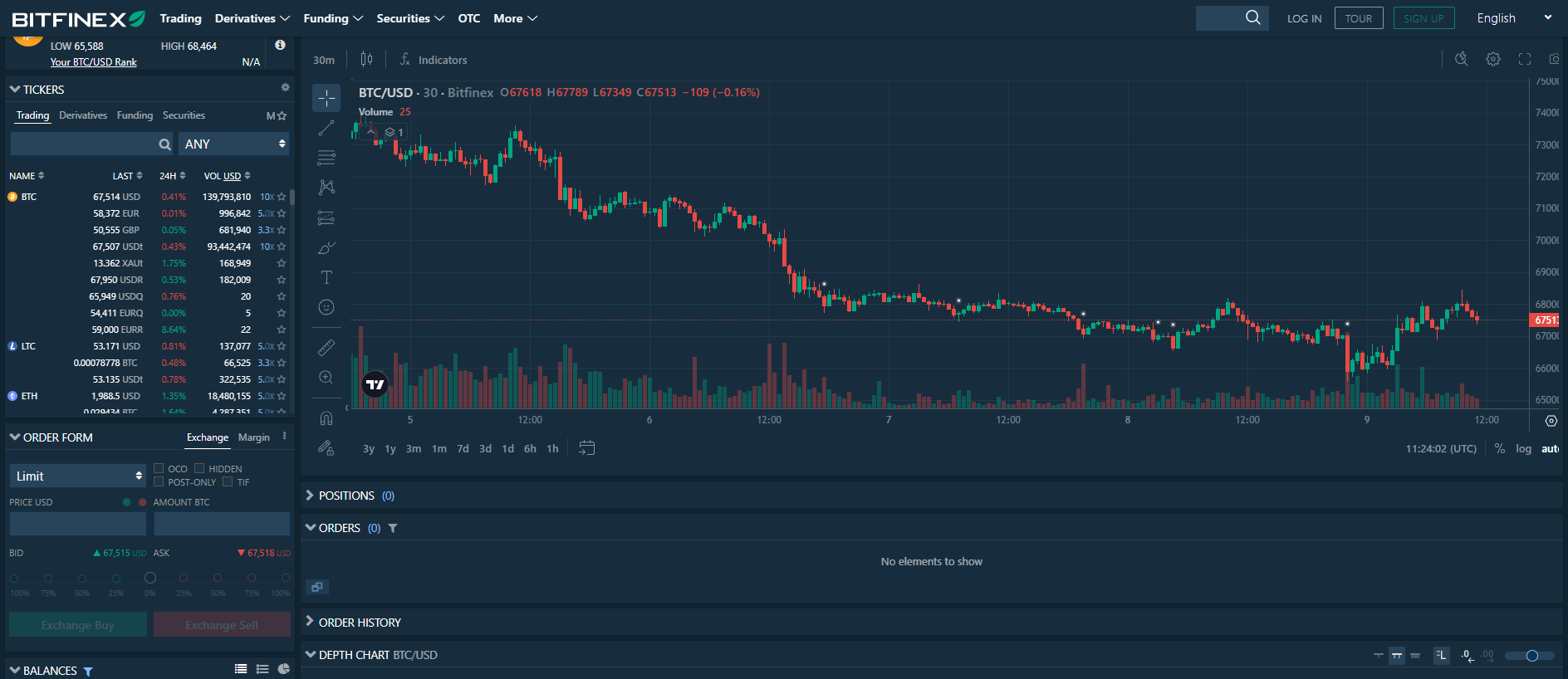The image size is (1568, 679).
Task: Filter balances with funnel icon
Action: click(x=88, y=671)
